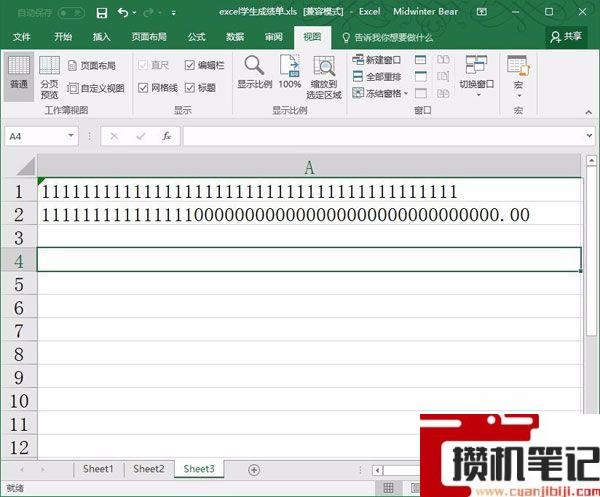This screenshot has width=600, height=497.
Task: Click the confirm checkmark in formula bar
Action: coord(140,136)
